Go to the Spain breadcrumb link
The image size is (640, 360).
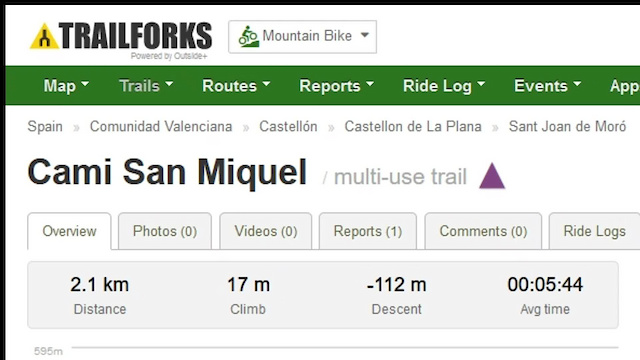point(45,127)
